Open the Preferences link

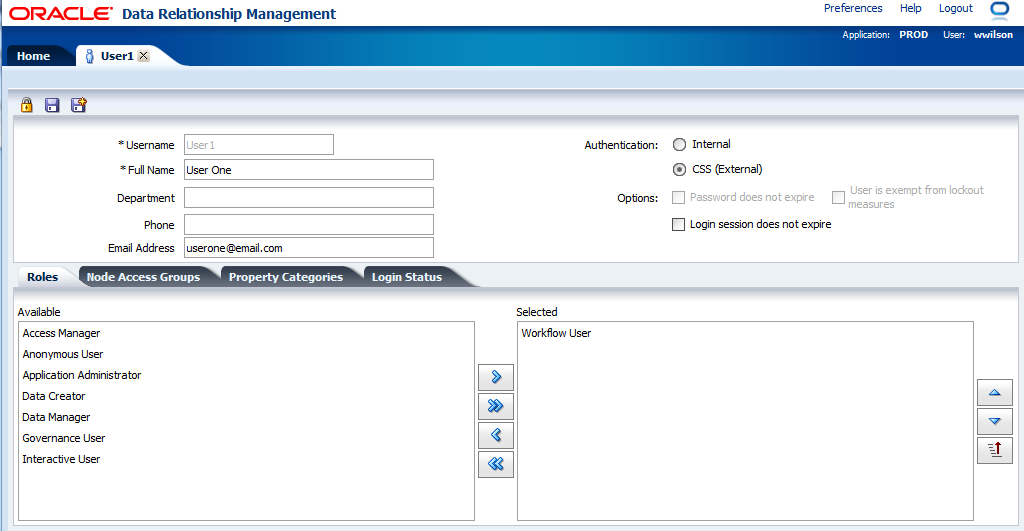[x=853, y=8]
